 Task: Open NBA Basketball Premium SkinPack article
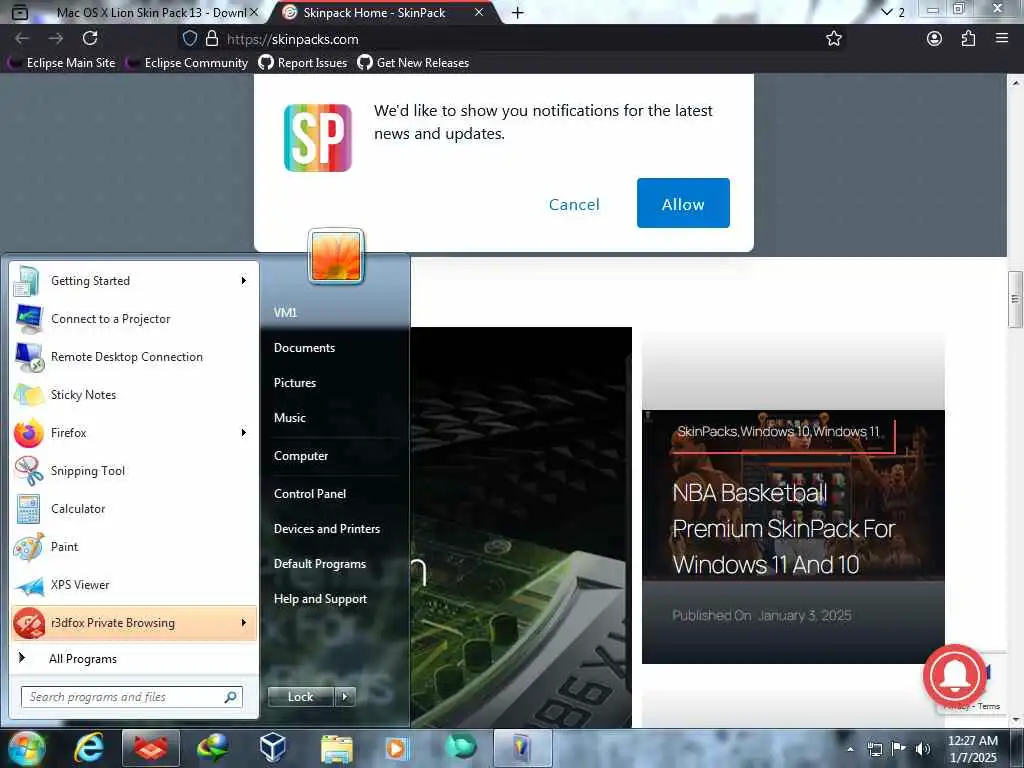[x=784, y=528]
